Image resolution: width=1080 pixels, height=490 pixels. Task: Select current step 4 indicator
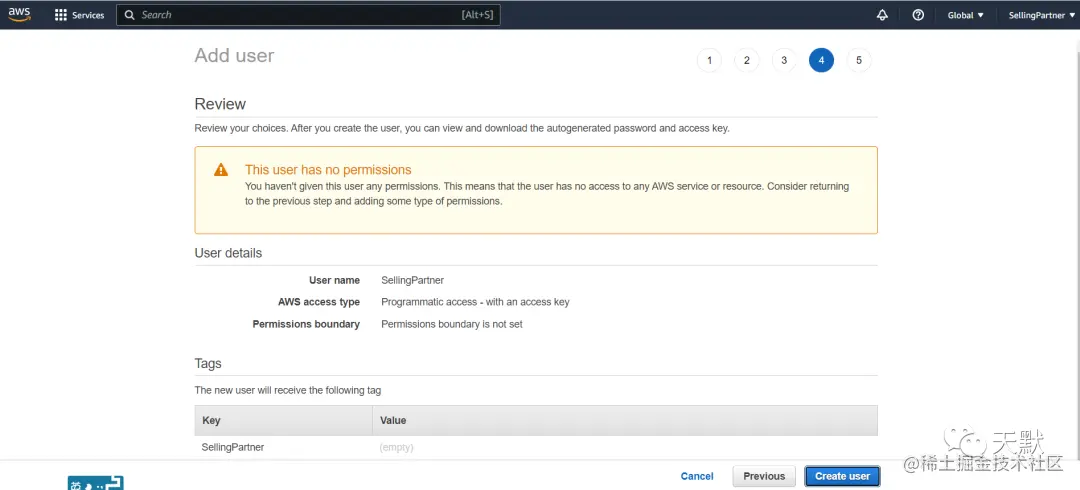[821, 61]
